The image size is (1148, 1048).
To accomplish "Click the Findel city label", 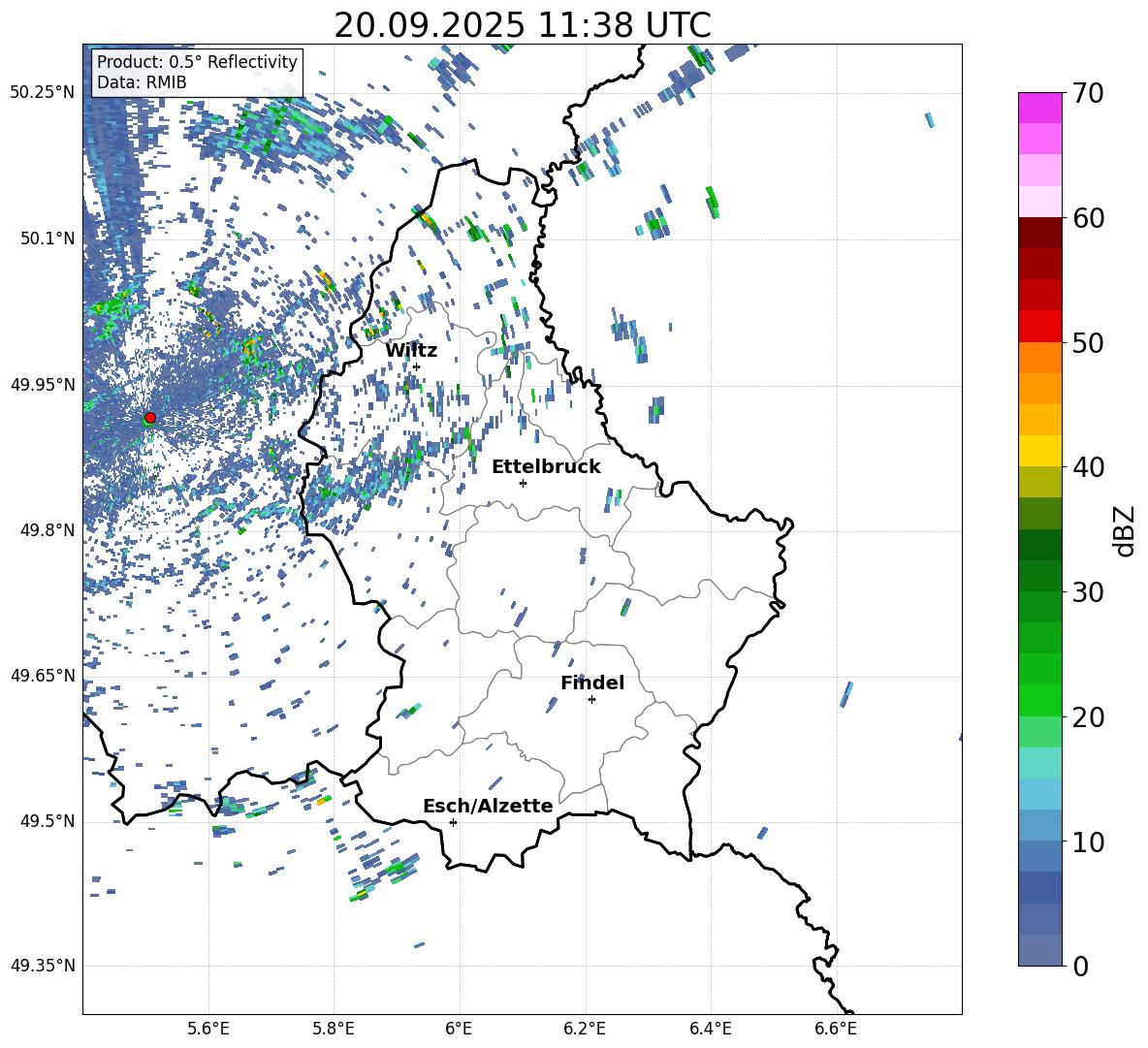I will coord(592,683).
